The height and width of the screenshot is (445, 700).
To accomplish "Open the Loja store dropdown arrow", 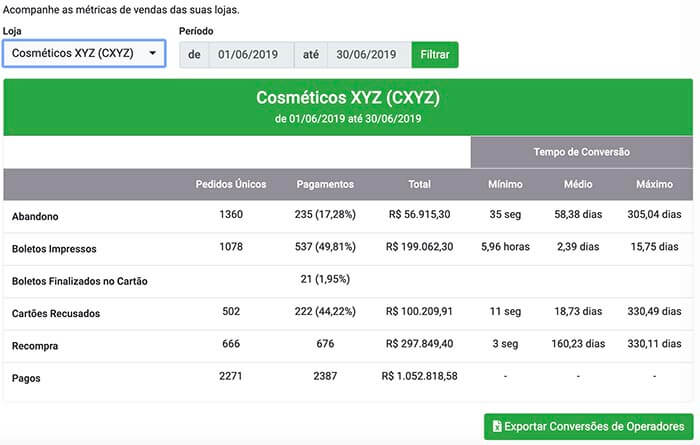I will tap(153, 53).
